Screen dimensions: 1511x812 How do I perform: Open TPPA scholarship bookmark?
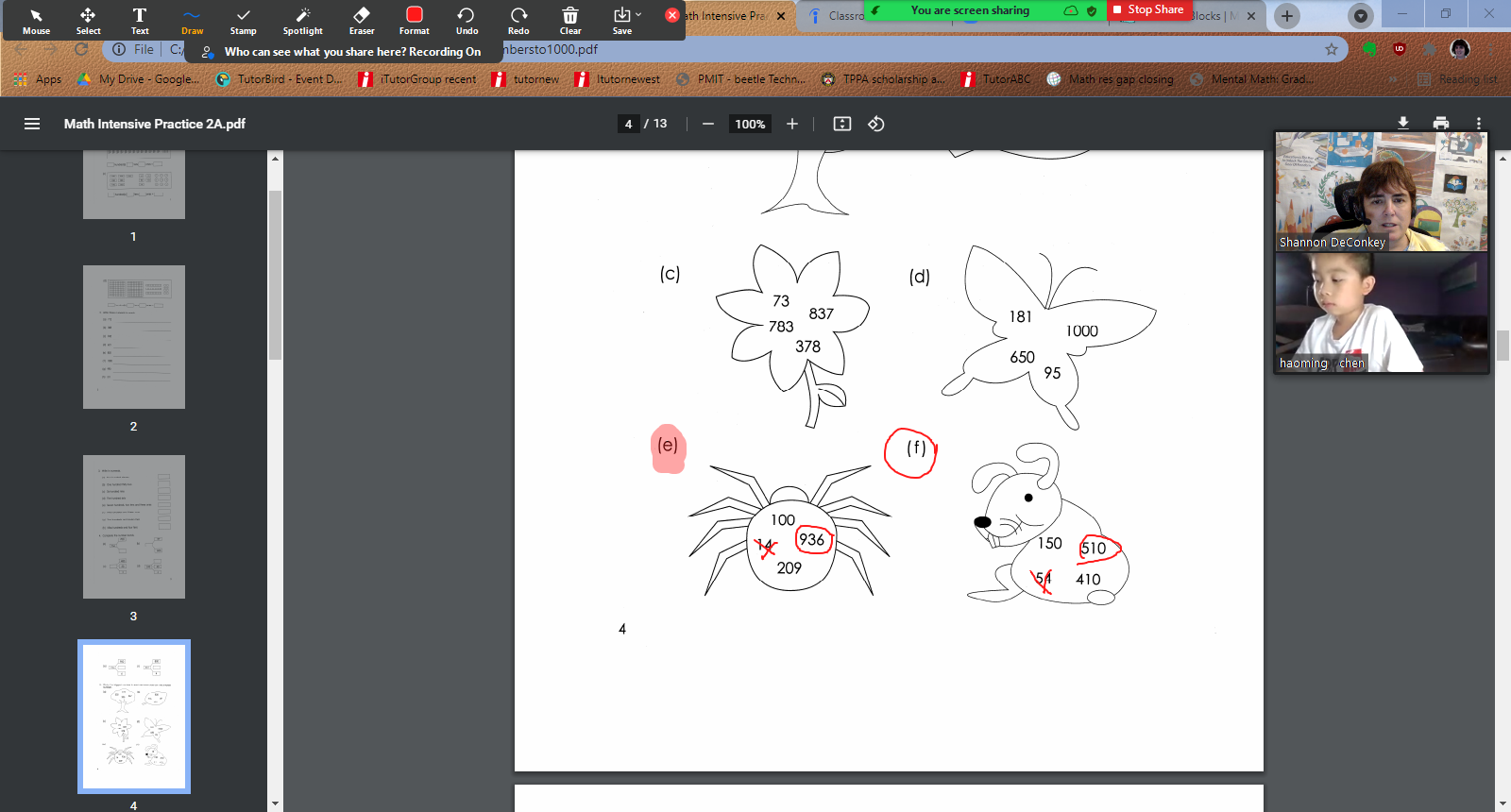(x=883, y=79)
